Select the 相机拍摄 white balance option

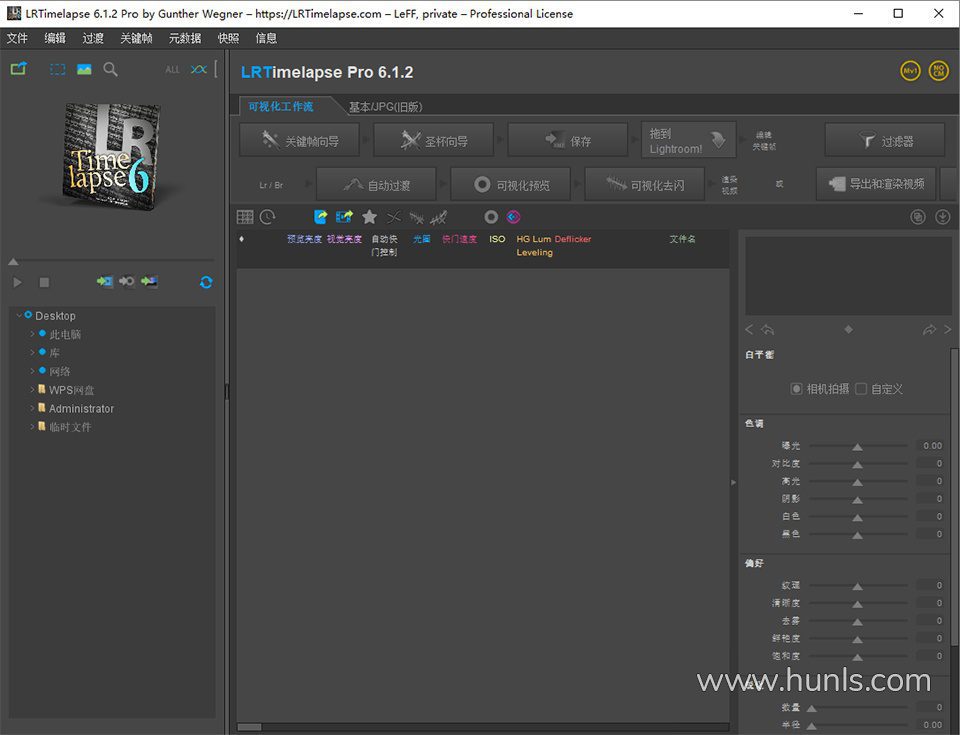click(x=820, y=389)
